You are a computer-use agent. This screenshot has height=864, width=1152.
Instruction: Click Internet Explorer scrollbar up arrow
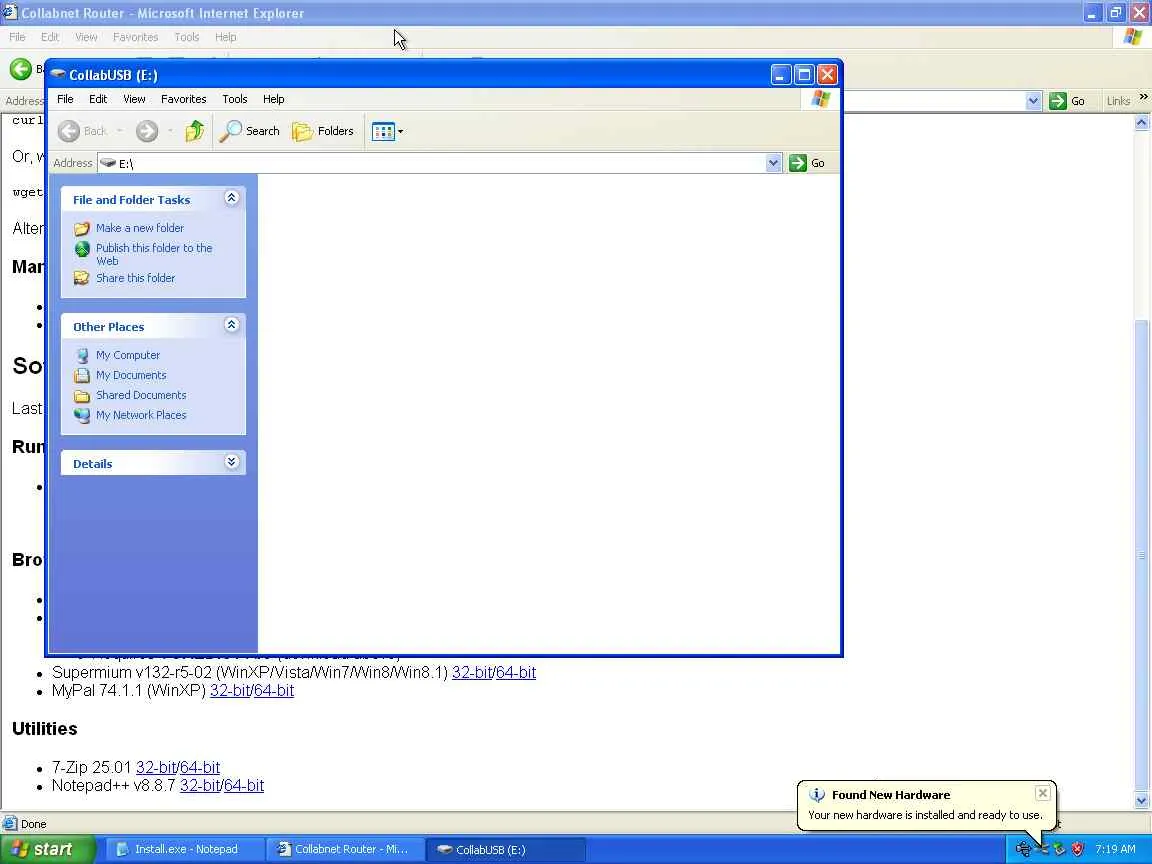point(1142,123)
